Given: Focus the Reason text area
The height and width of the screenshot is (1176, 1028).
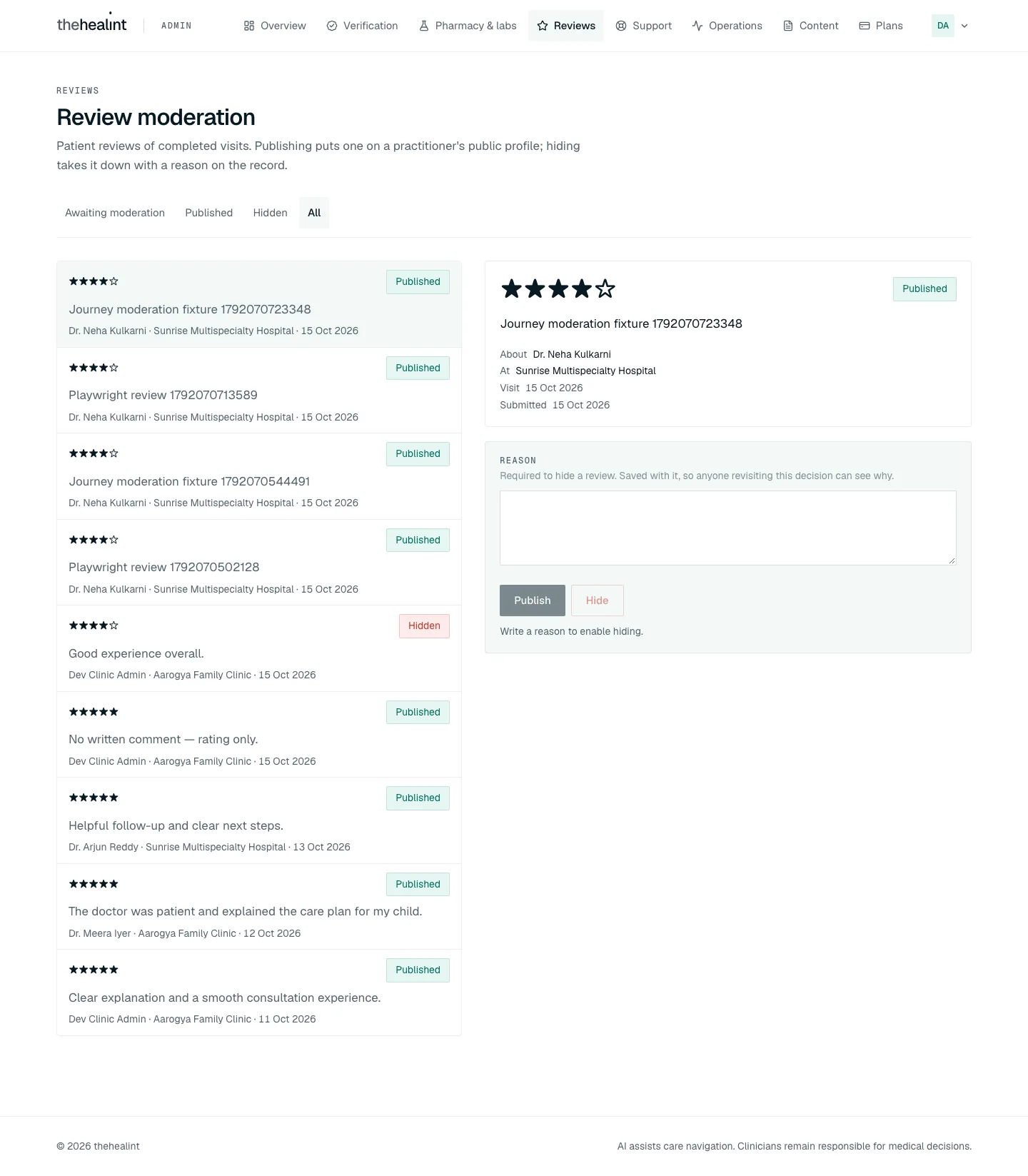Looking at the screenshot, I should 728,528.
